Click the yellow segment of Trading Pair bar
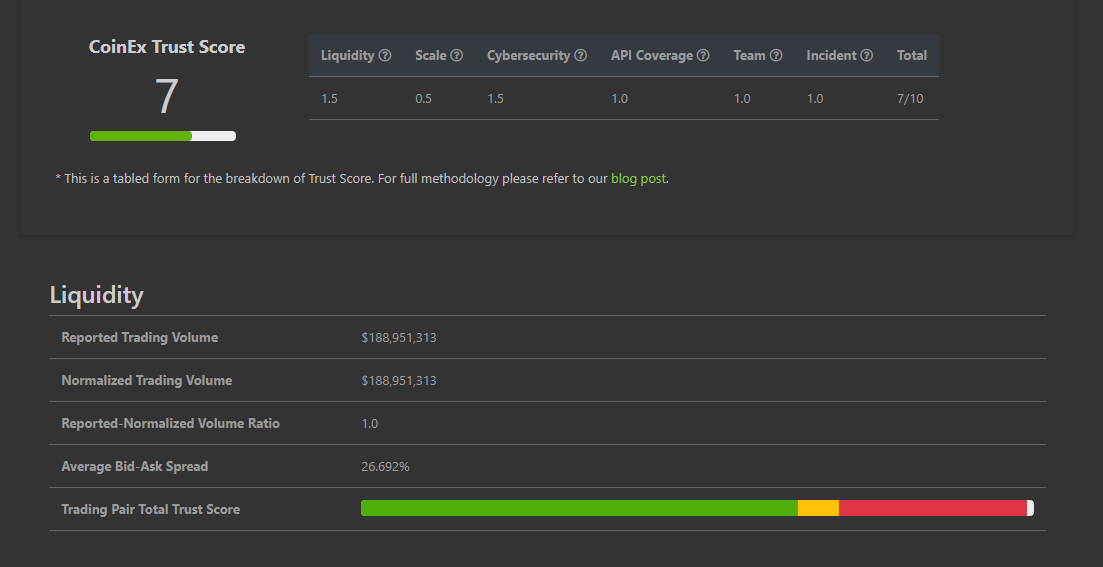The width and height of the screenshot is (1103, 567). [x=819, y=508]
